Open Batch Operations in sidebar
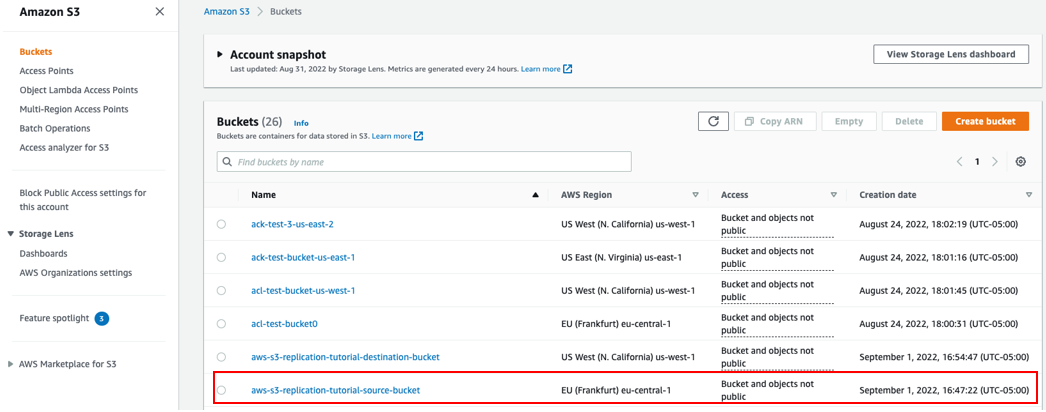The image size is (1046, 412). 55,129
